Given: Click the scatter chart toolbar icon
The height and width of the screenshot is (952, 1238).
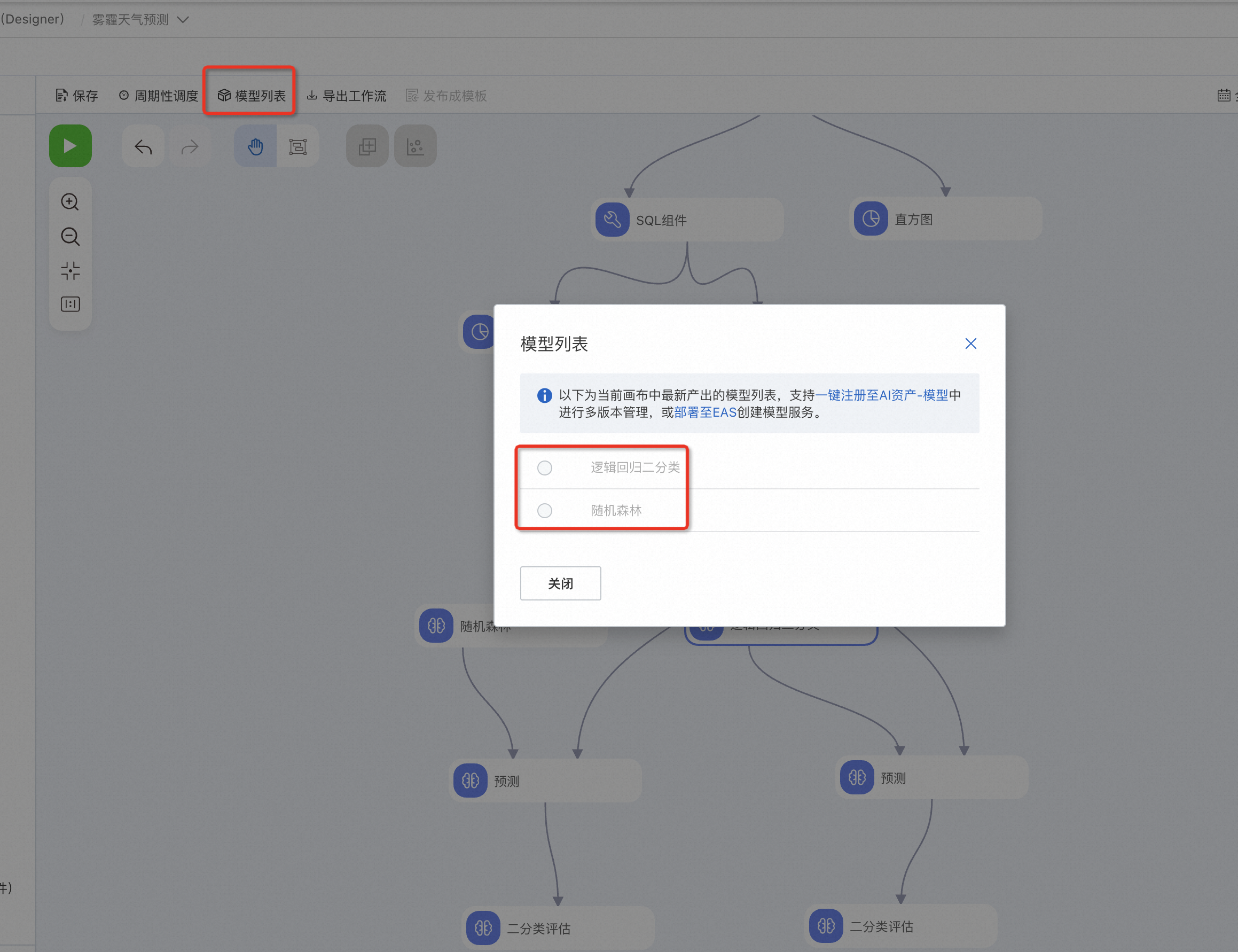Looking at the screenshot, I should 416,147.
